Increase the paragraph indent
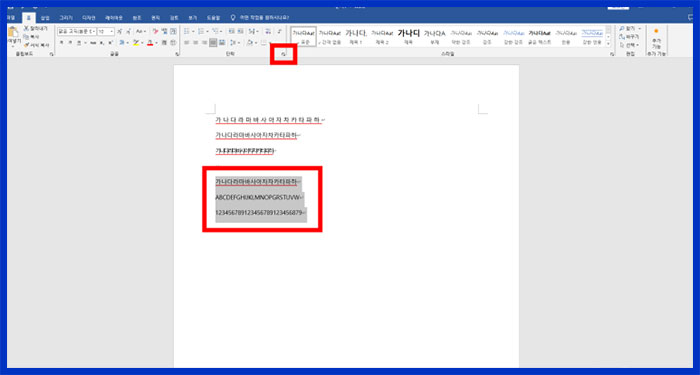This screenshot has height=375, width=700. tap(240, 32)
